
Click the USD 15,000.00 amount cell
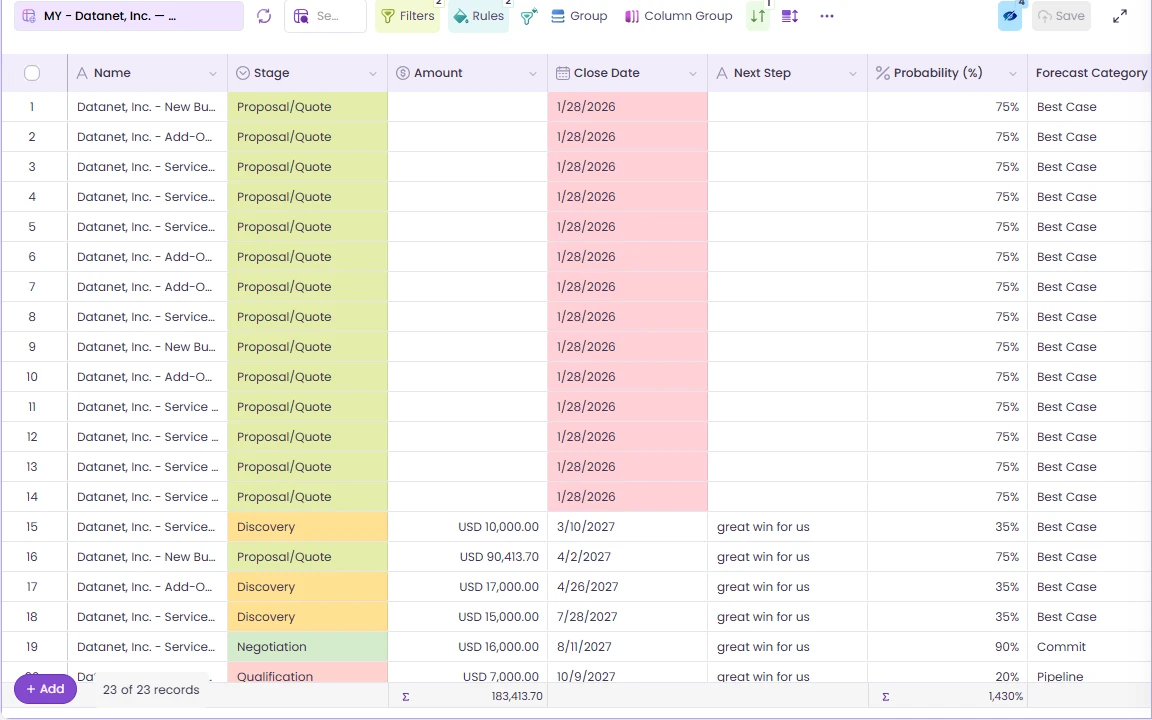pos(467,617)
